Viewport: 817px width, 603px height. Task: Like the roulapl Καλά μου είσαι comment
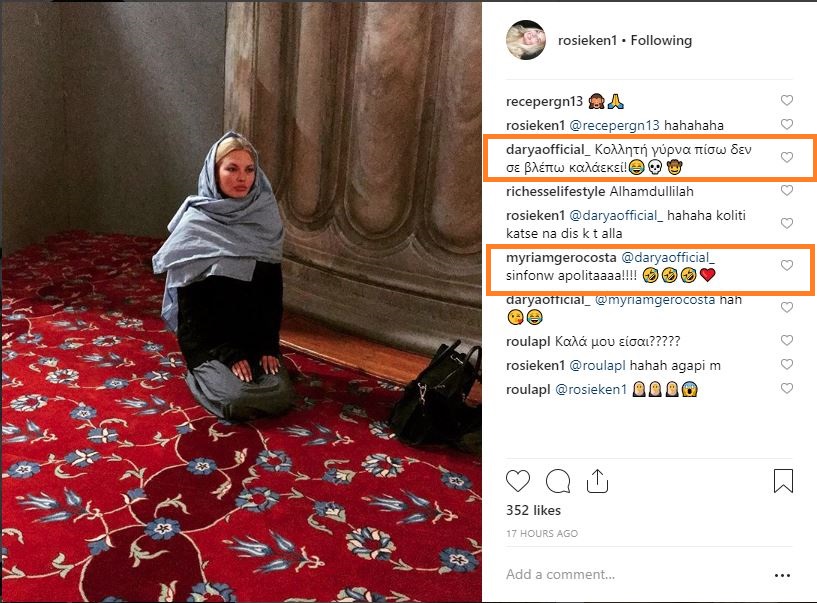click(x=786, y=340)
